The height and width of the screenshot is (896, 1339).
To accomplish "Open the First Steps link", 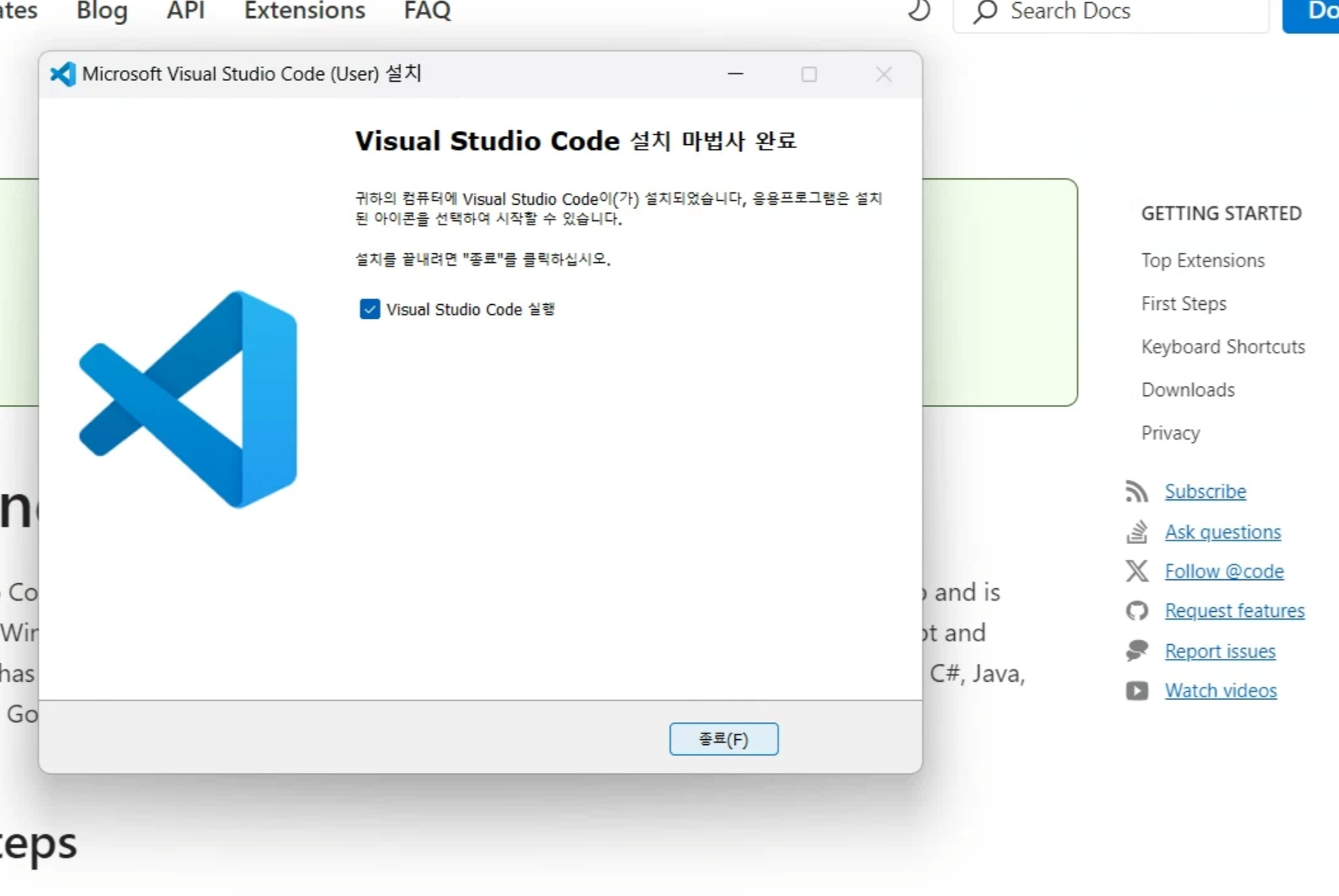I will click(x=1184, y=303).
